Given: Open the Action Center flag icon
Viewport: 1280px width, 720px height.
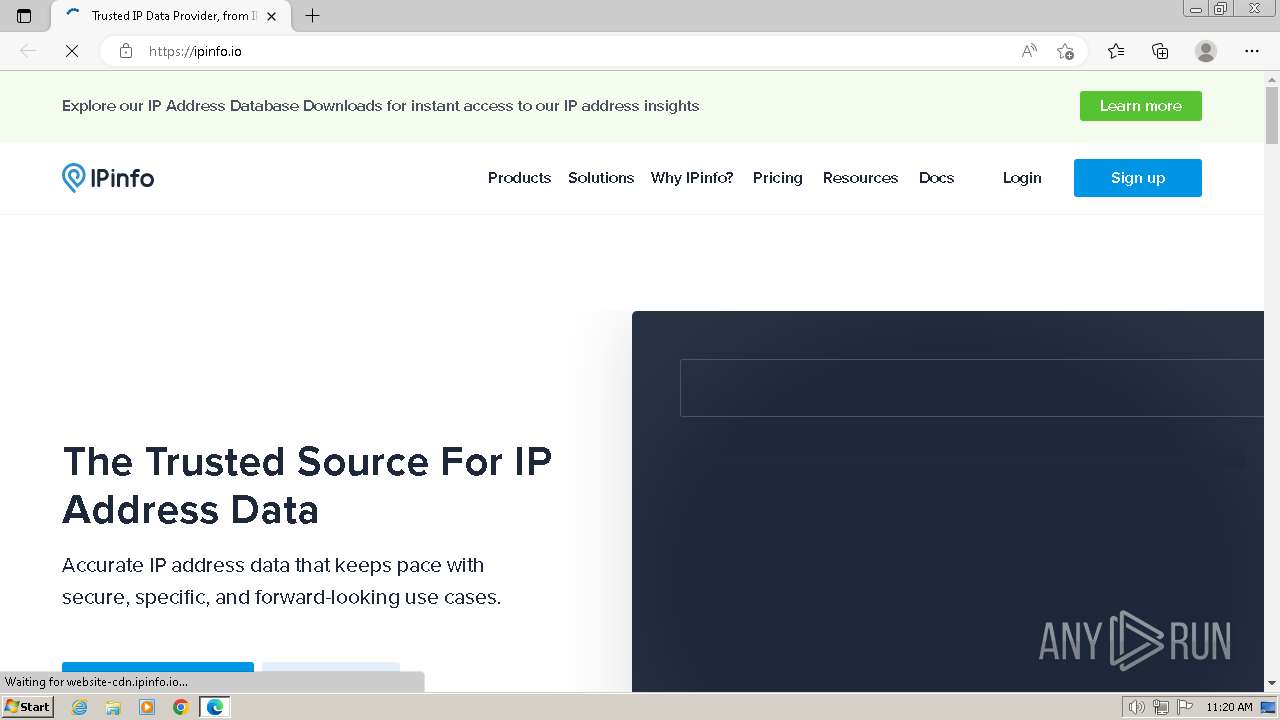Looking at the screenshot, I should click(x=1184, y=707).
